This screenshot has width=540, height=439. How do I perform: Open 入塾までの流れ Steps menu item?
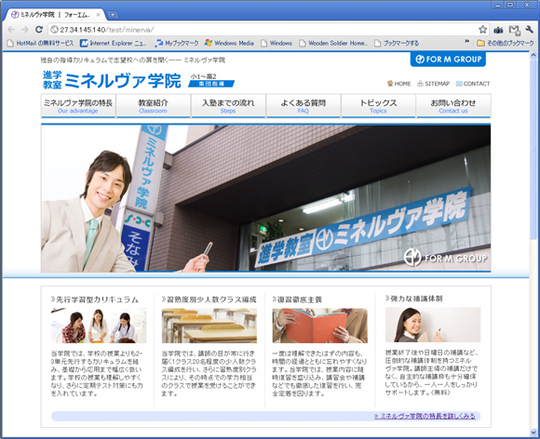click(x=228, y=106)
